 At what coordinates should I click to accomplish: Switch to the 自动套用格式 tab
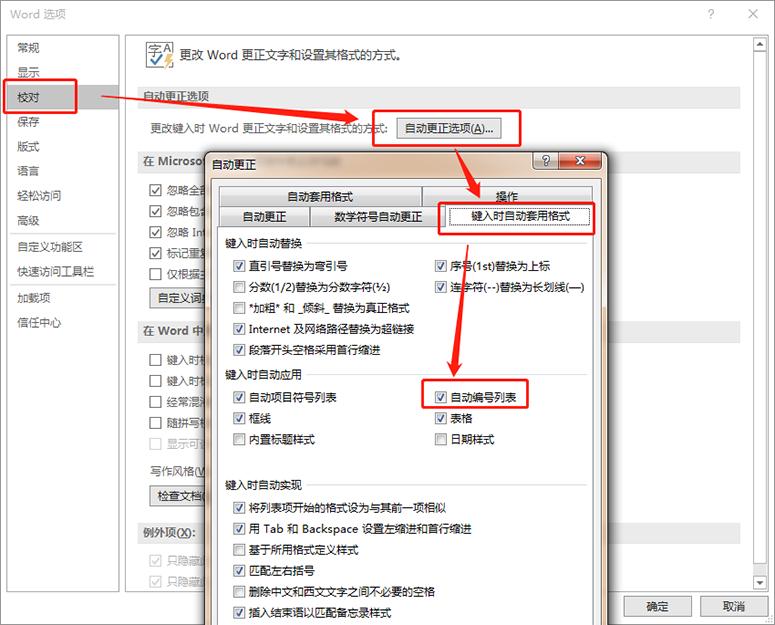(320, 197)
